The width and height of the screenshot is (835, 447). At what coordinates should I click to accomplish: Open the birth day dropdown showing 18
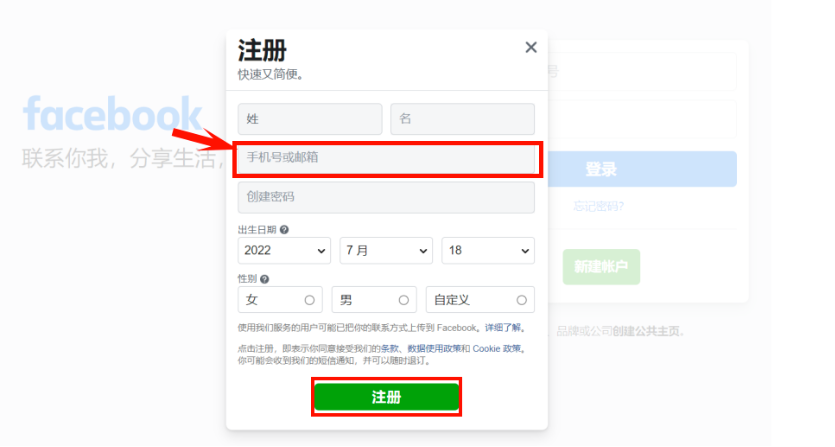click(x=488, y=250)
